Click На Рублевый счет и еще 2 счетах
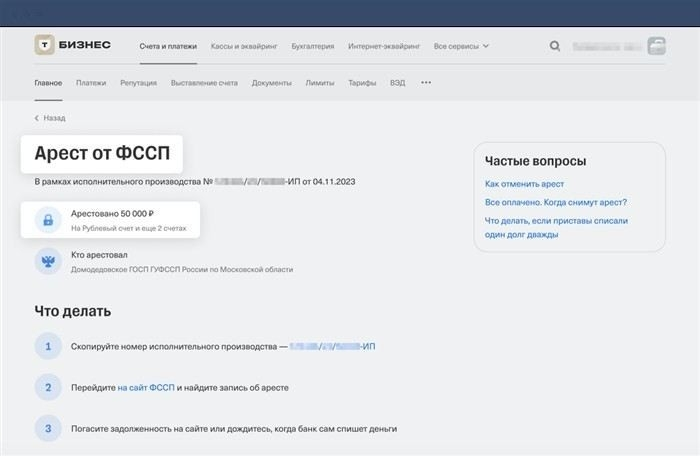 pos(129,228)
